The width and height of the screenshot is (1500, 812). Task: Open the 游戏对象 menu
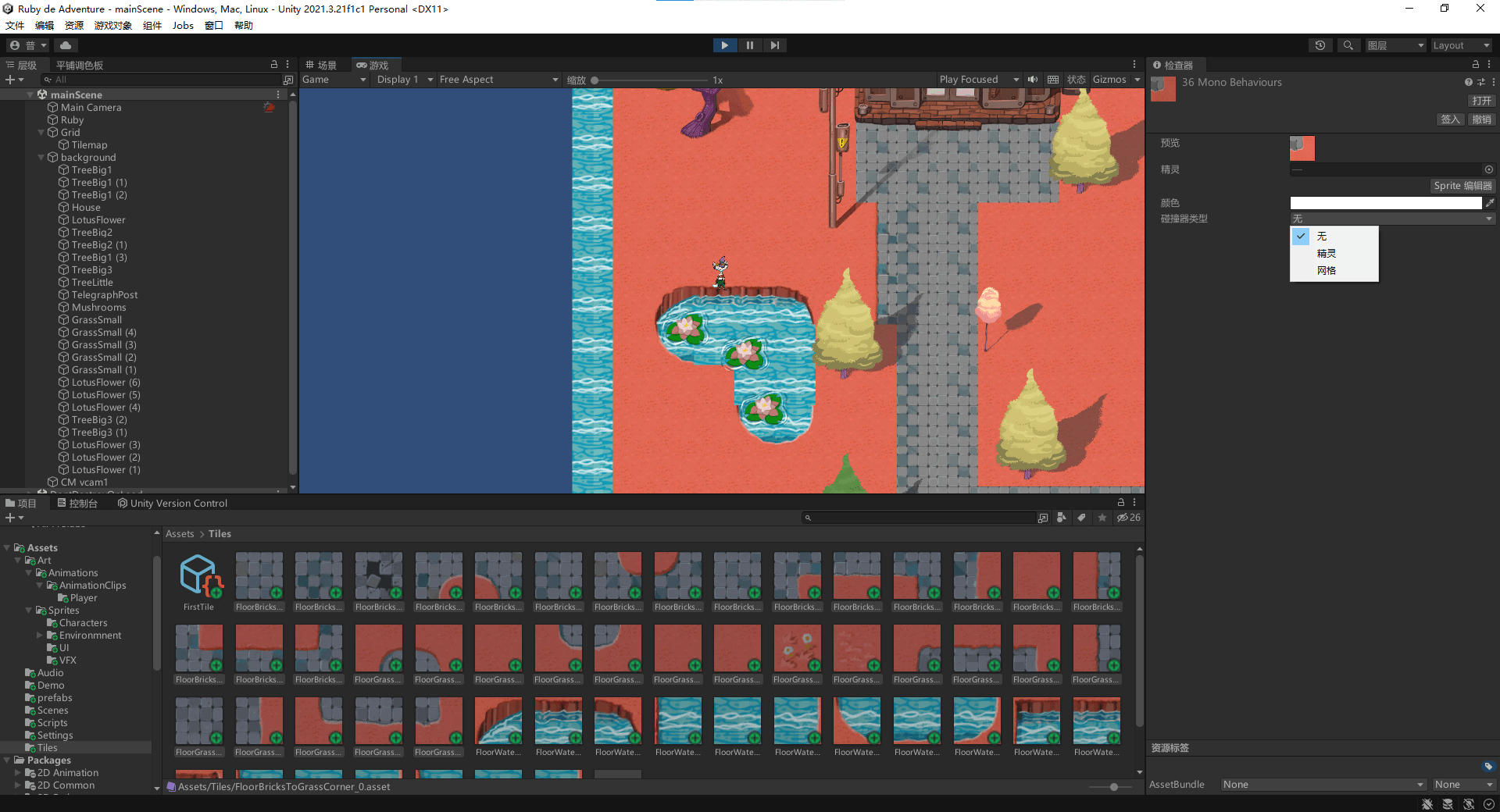pyautogui.click(x=112, y=25)
